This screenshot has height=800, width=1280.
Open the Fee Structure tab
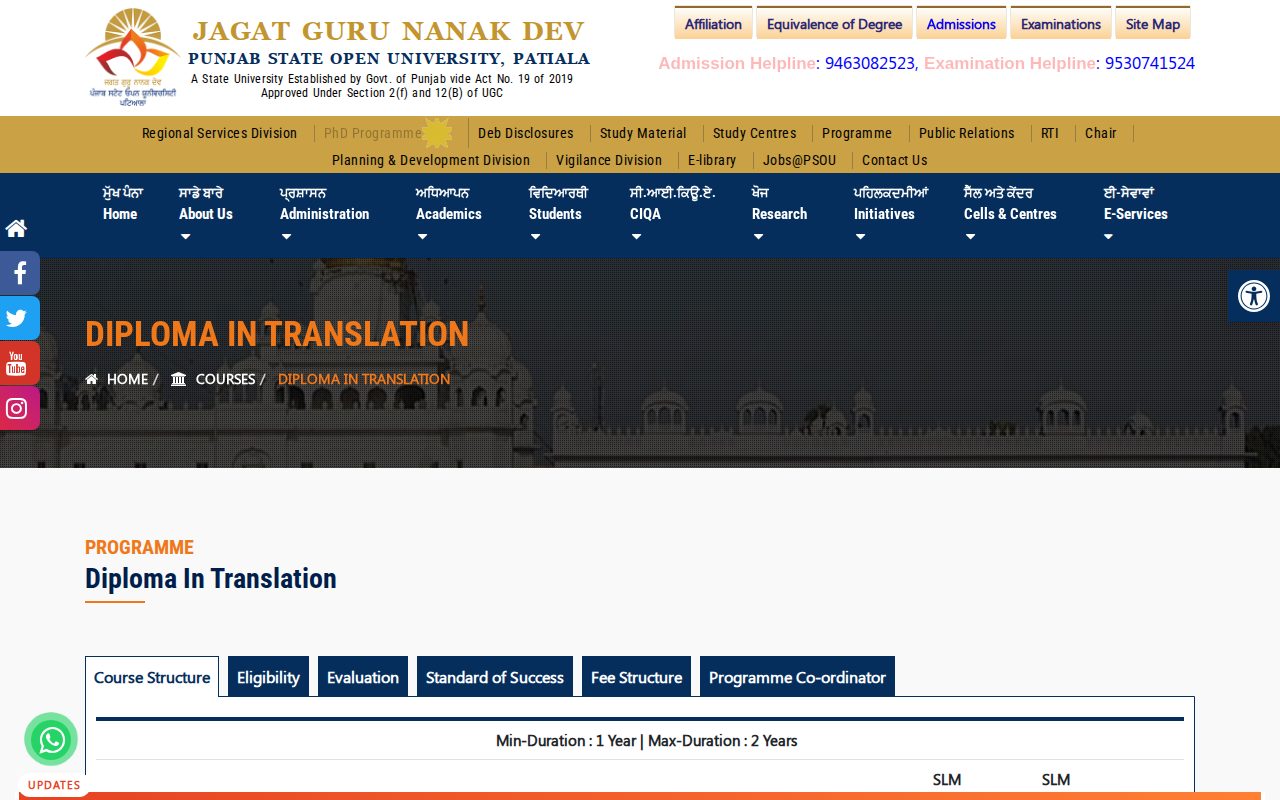pos(636,677)
